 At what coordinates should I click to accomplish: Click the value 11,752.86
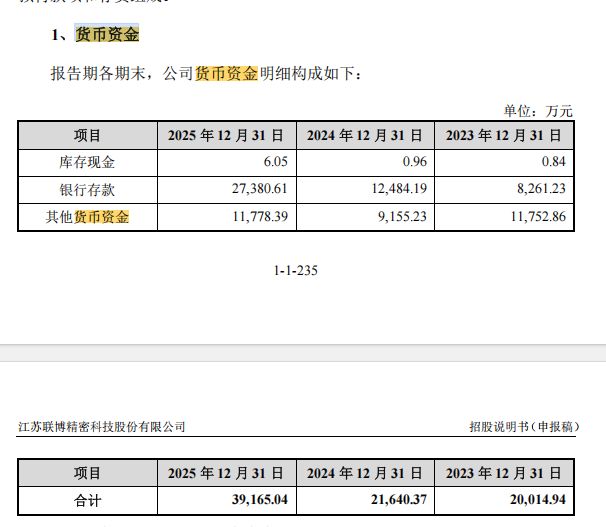coord(538,216)
